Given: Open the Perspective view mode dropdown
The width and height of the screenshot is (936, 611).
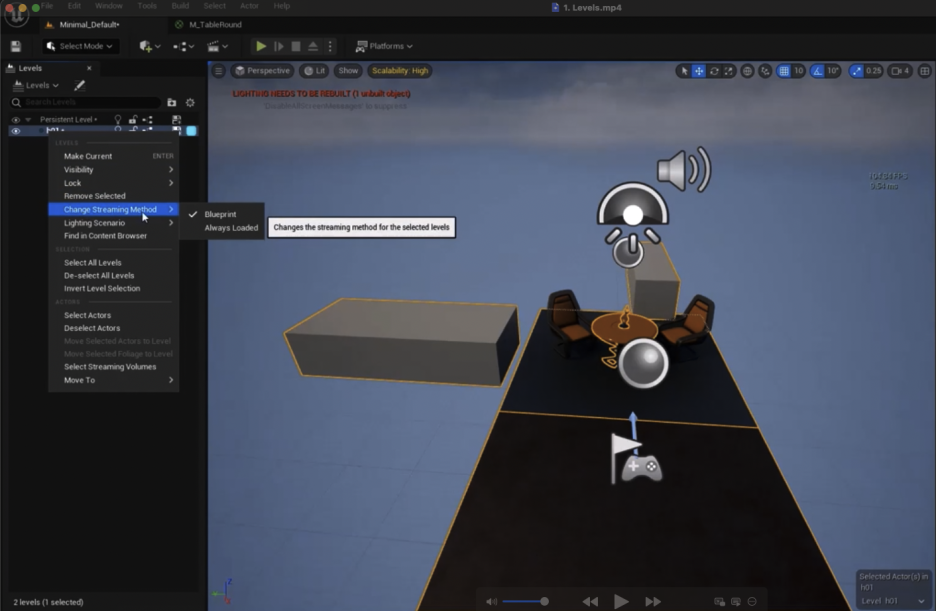Looking at the screenshot, I should [262, 71].
